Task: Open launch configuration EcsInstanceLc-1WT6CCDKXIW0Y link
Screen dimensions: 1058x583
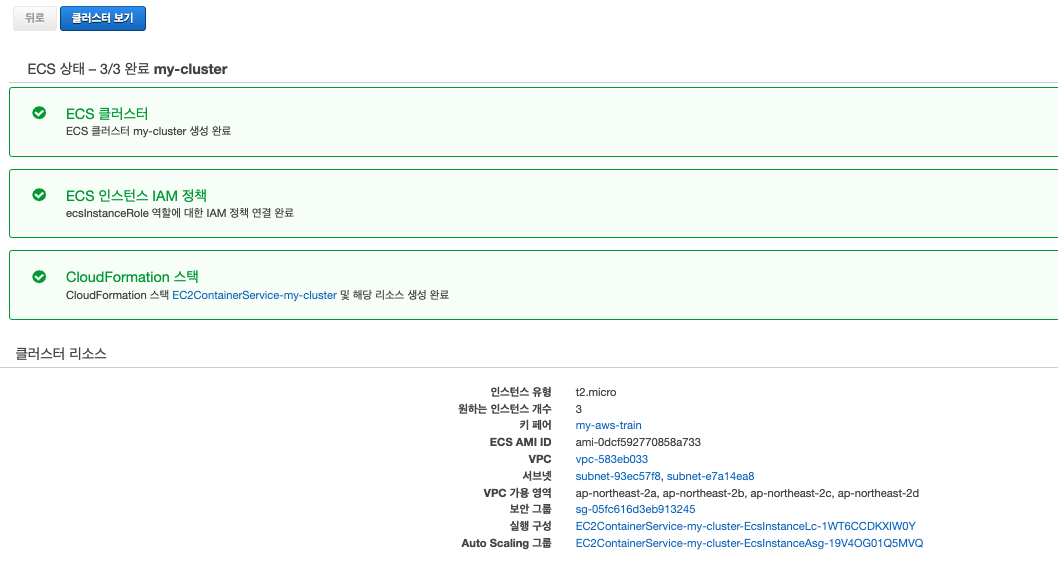Action: click(x=746, y=526)
